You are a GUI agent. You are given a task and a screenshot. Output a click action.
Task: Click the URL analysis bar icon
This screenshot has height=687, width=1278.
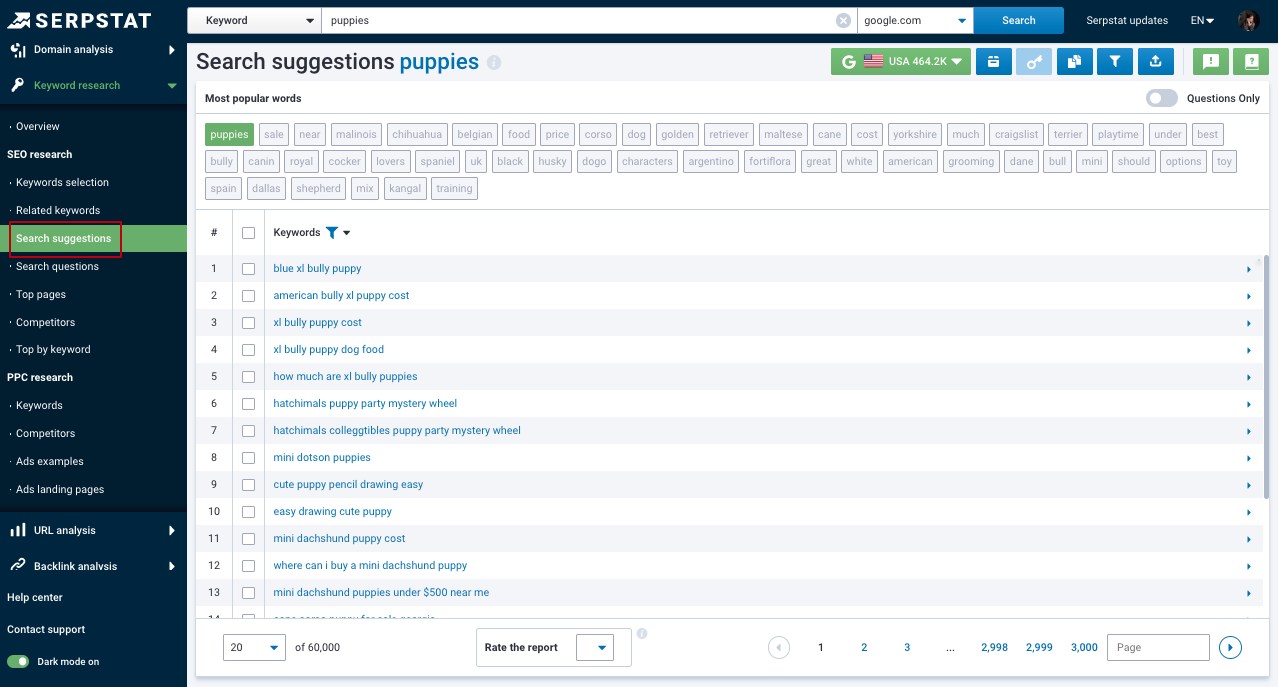pos(18,530)
